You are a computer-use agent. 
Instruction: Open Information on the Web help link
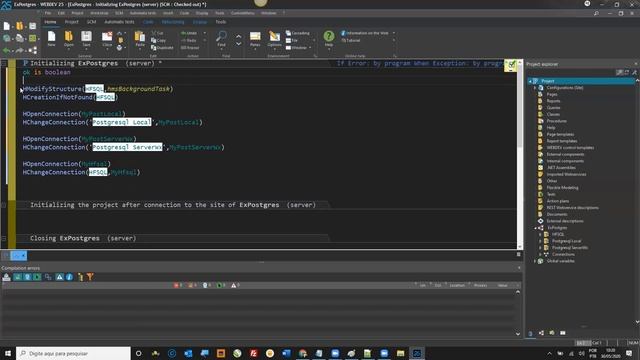point(364,33)
